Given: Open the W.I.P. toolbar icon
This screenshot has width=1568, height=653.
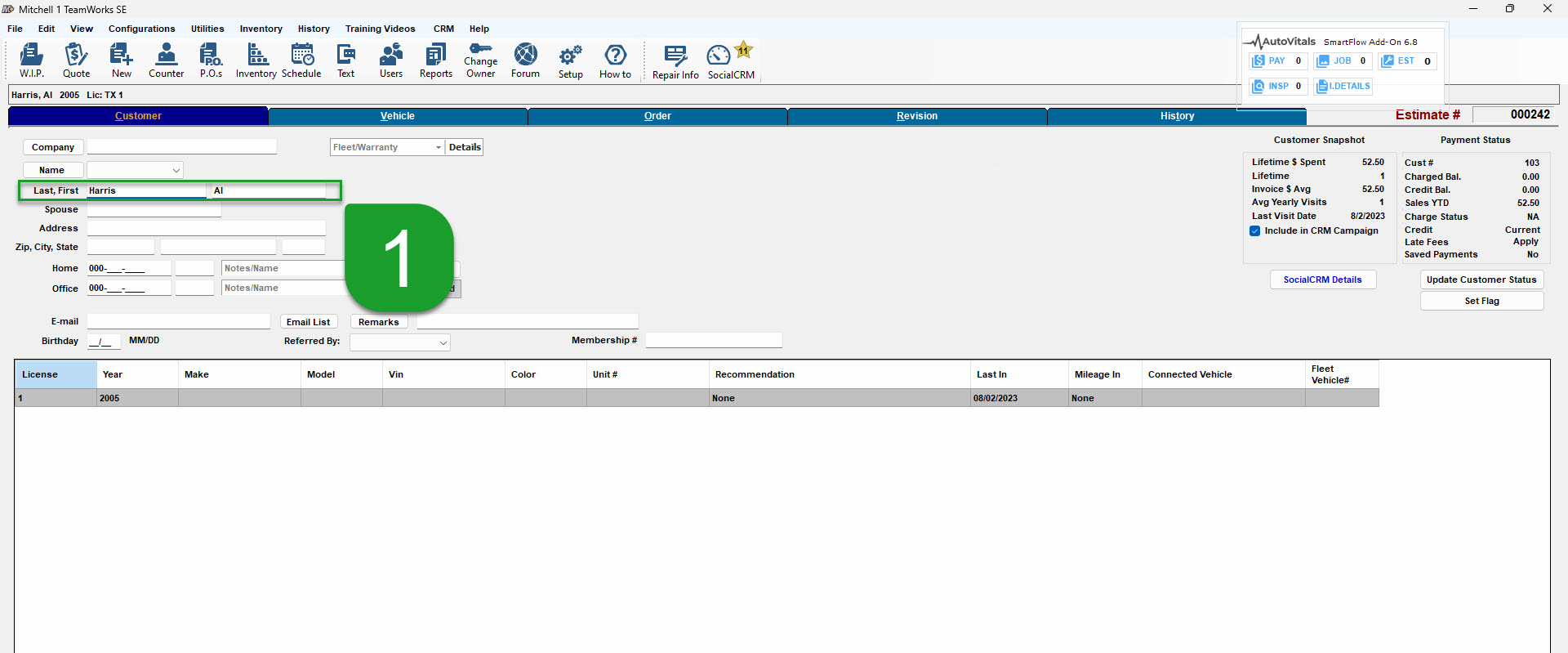Looking at the screenshot, I should tap(32, 60).
